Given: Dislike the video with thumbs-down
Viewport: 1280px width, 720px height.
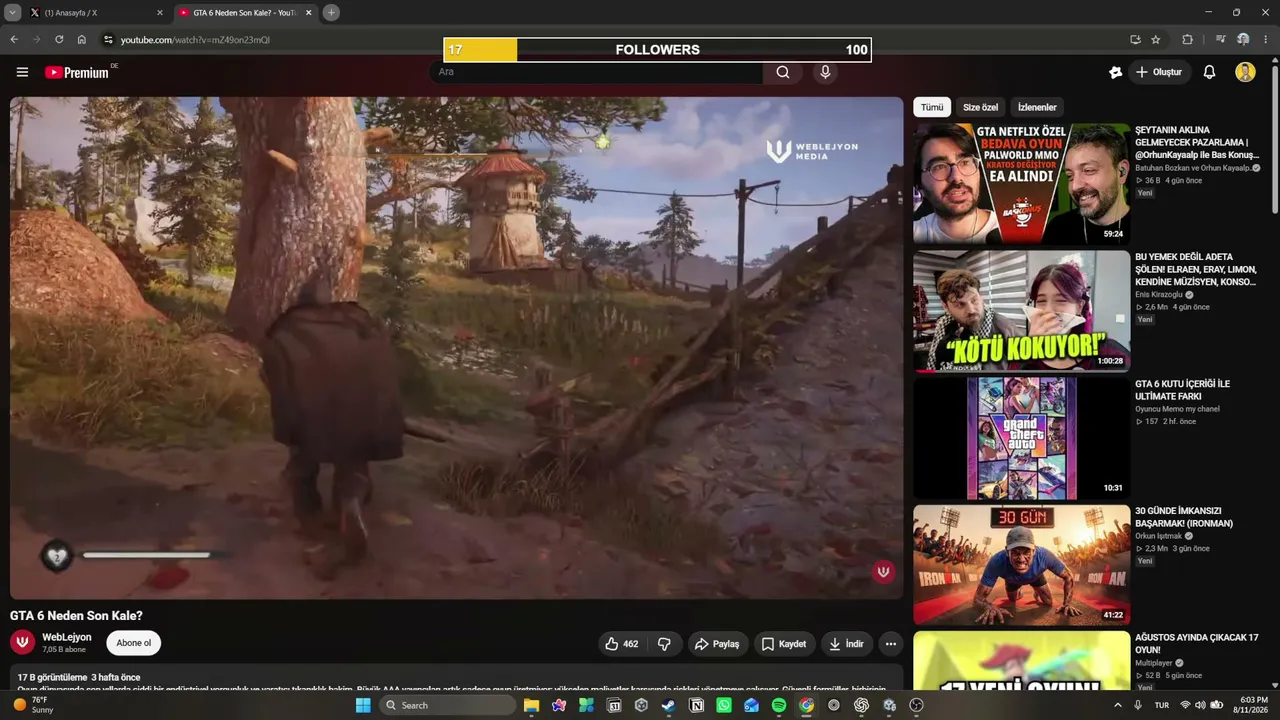Looking at the screenshot, I should point(664,644).
